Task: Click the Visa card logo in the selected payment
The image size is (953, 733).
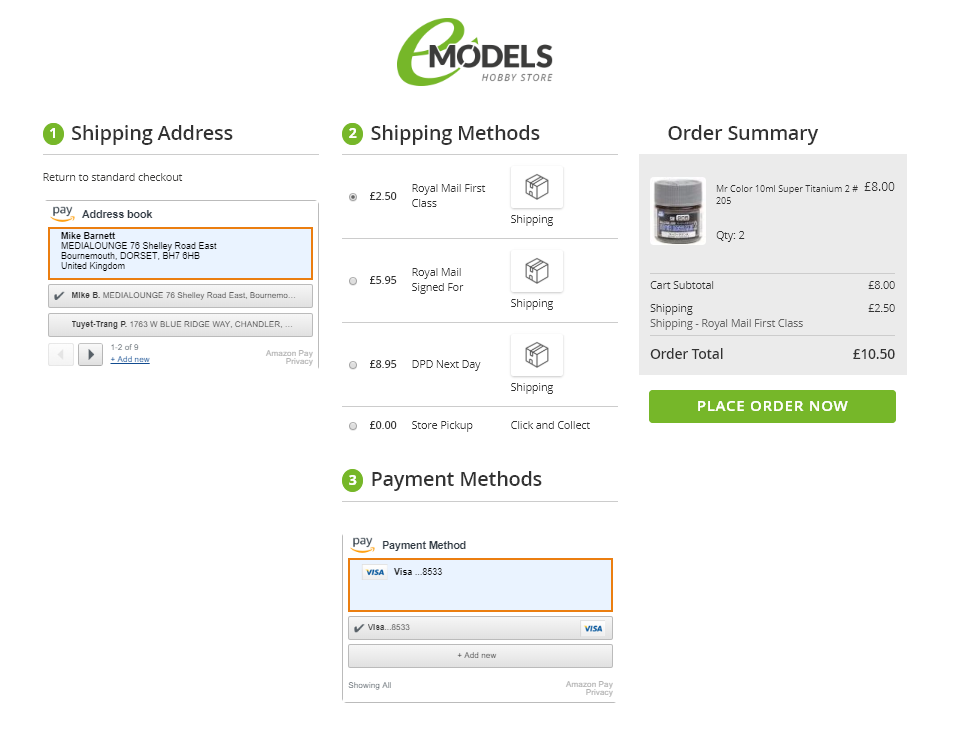Action: [x=375, y=572]
